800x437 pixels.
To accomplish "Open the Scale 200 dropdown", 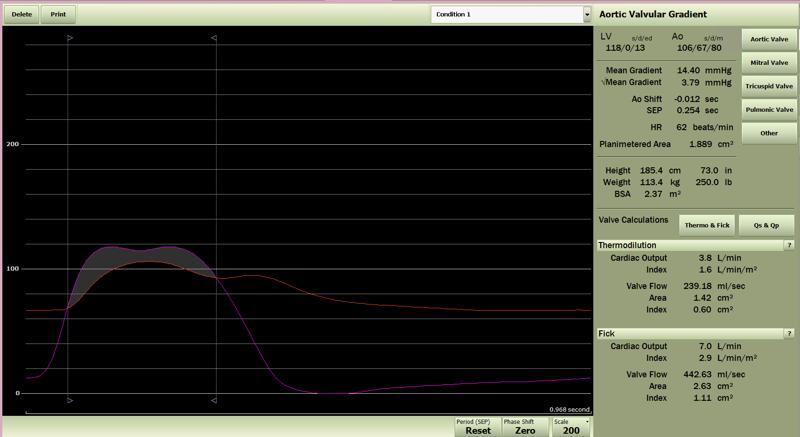I will [x=571, y=426].
